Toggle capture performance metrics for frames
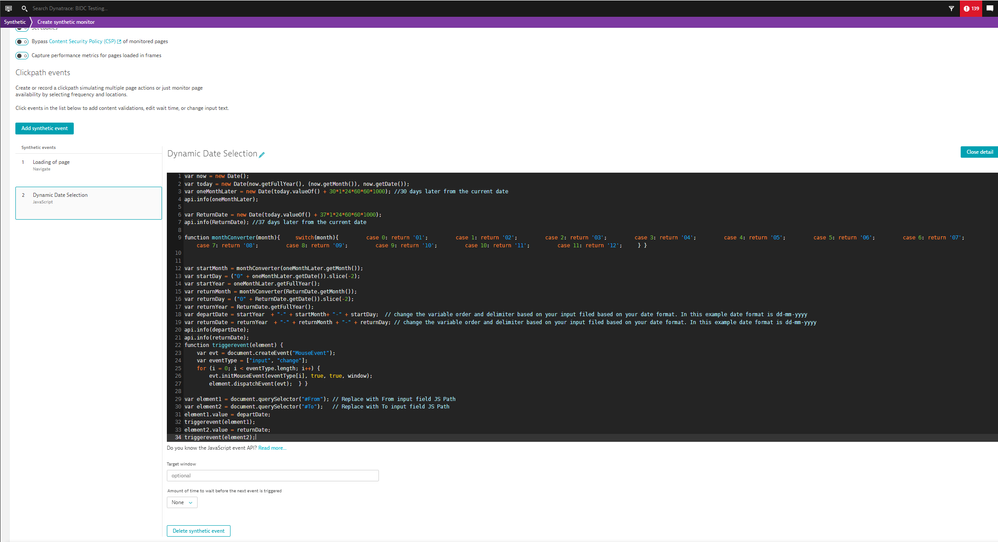Screen dimensions: 998x542 point(22,56)
